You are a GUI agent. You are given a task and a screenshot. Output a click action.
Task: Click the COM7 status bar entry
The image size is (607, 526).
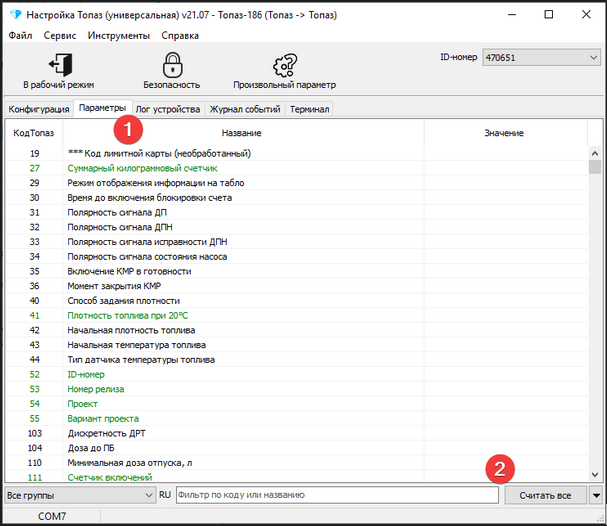coord(52,516)
